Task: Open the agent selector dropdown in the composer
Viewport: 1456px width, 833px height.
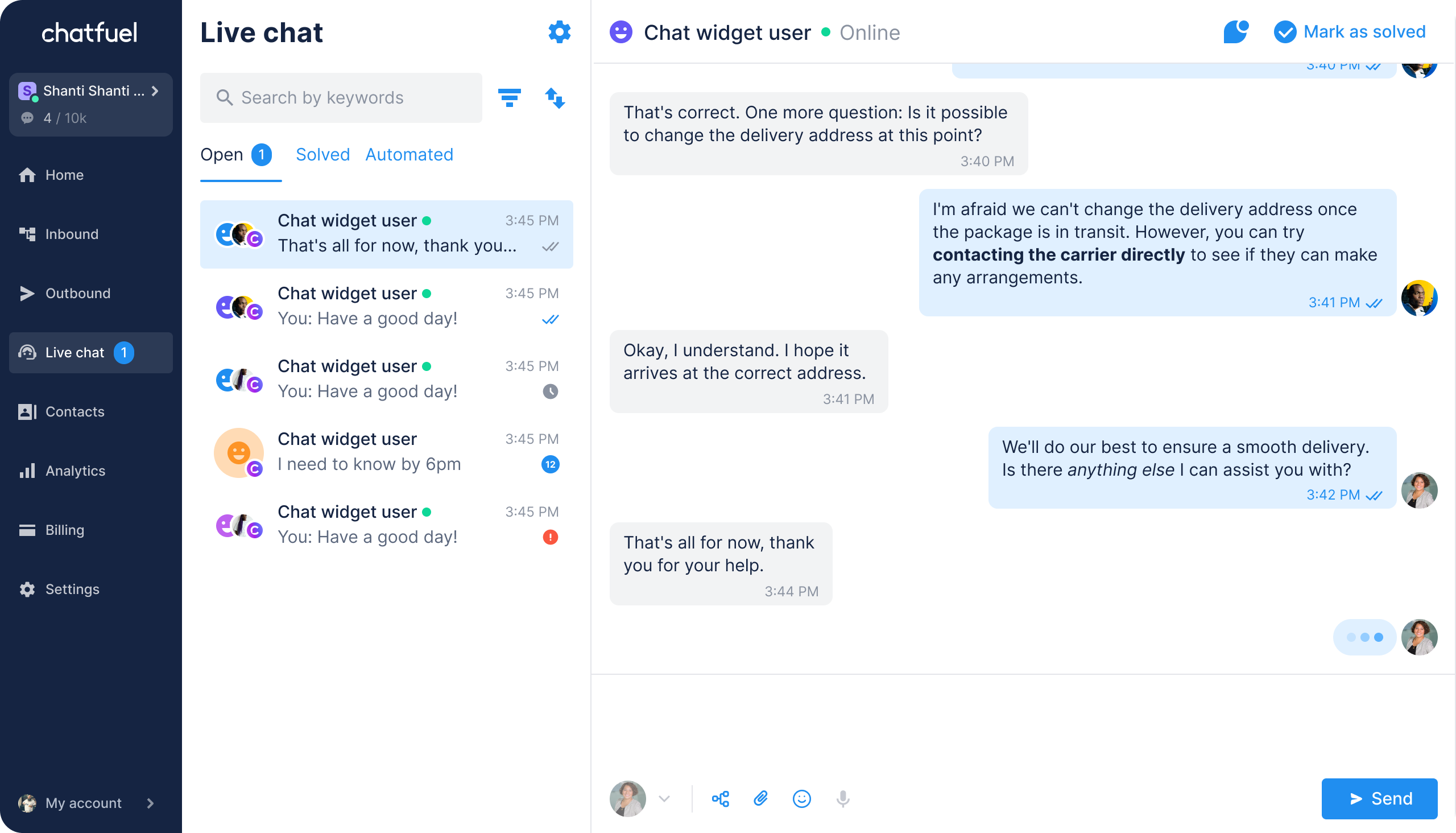Action: point(664,799)
